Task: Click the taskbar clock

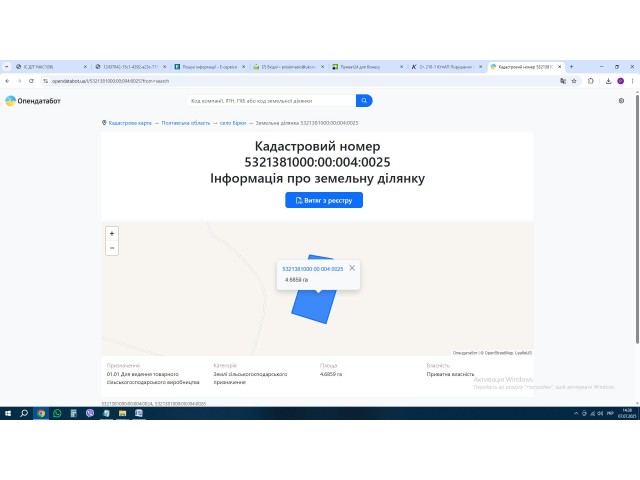Action: 627,413
